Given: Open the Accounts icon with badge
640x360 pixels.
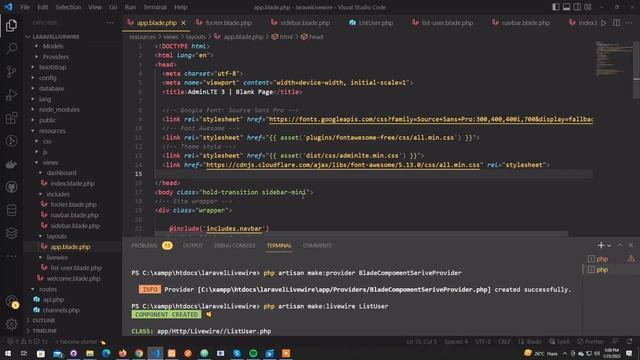Looking at the screenshot, I should (11, 301).
